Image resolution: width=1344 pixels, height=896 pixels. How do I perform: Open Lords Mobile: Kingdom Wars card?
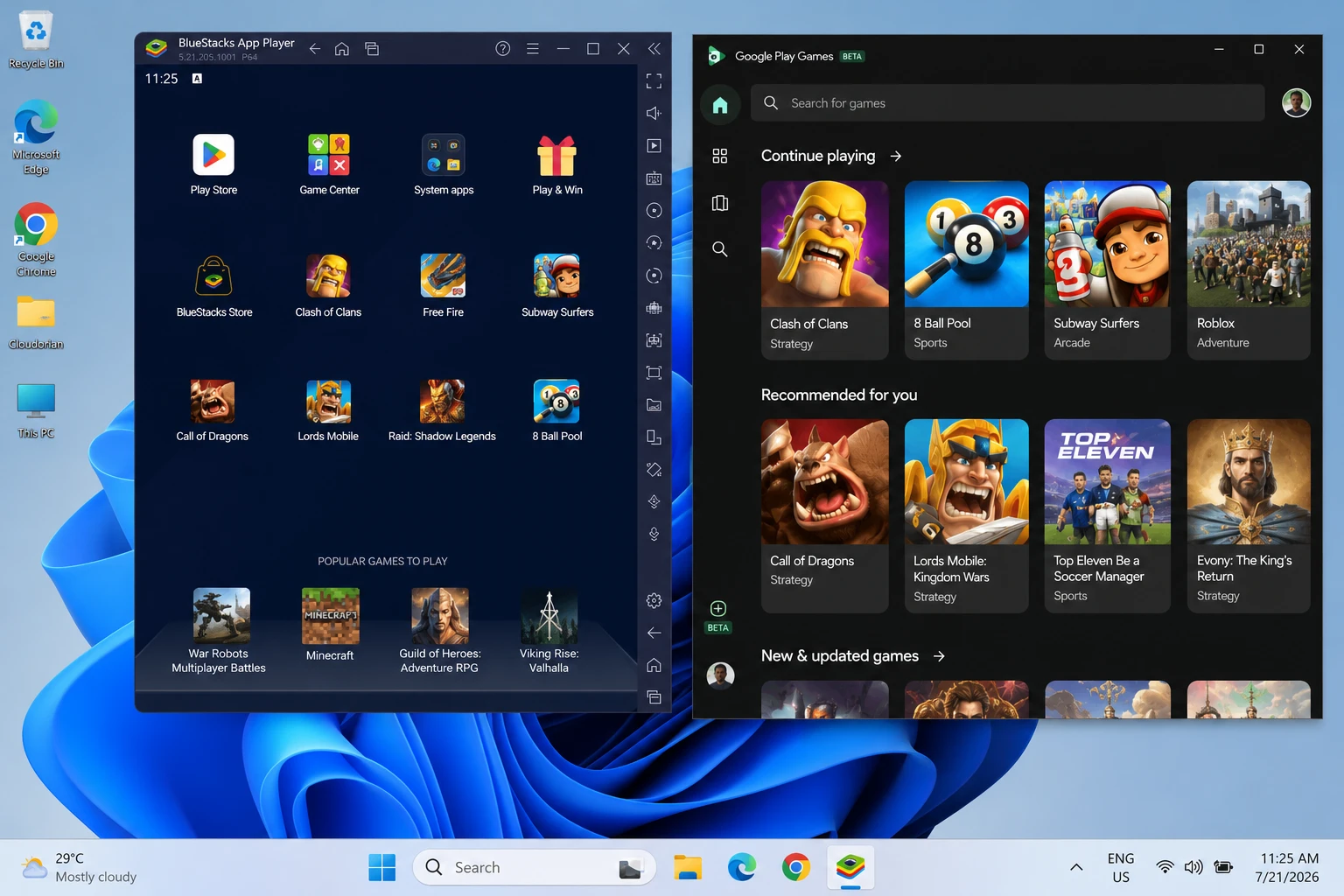coord(967,516)
